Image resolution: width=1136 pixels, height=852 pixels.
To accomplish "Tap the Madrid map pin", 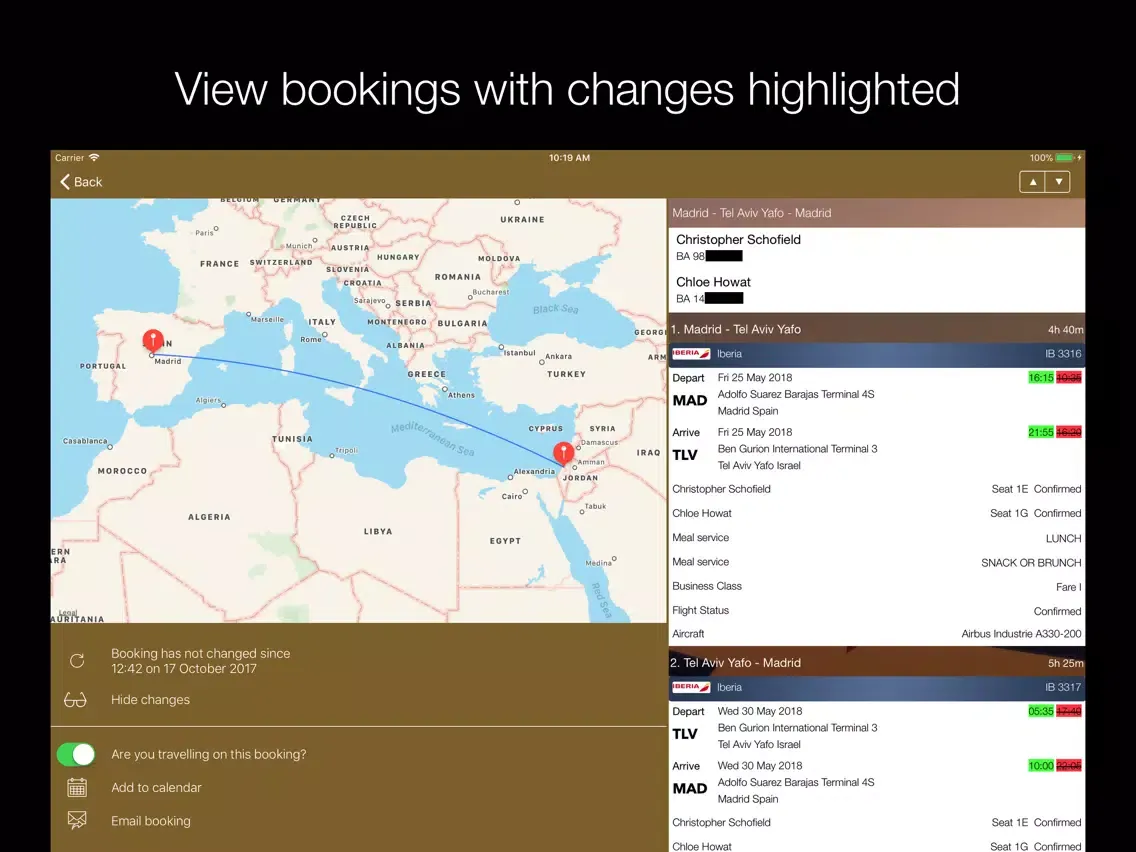I will (x=153, y=341).
